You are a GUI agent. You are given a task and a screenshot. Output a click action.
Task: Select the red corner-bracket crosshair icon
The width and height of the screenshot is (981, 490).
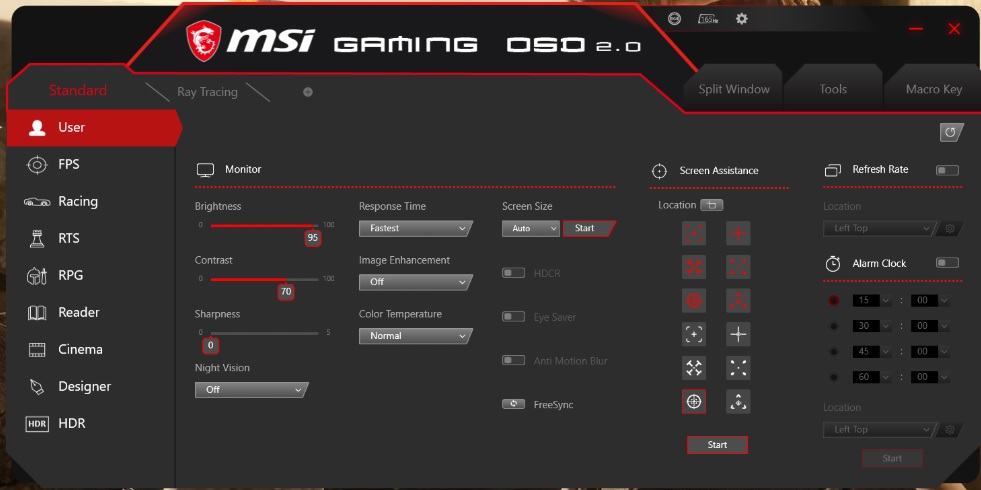coord(694,233)
